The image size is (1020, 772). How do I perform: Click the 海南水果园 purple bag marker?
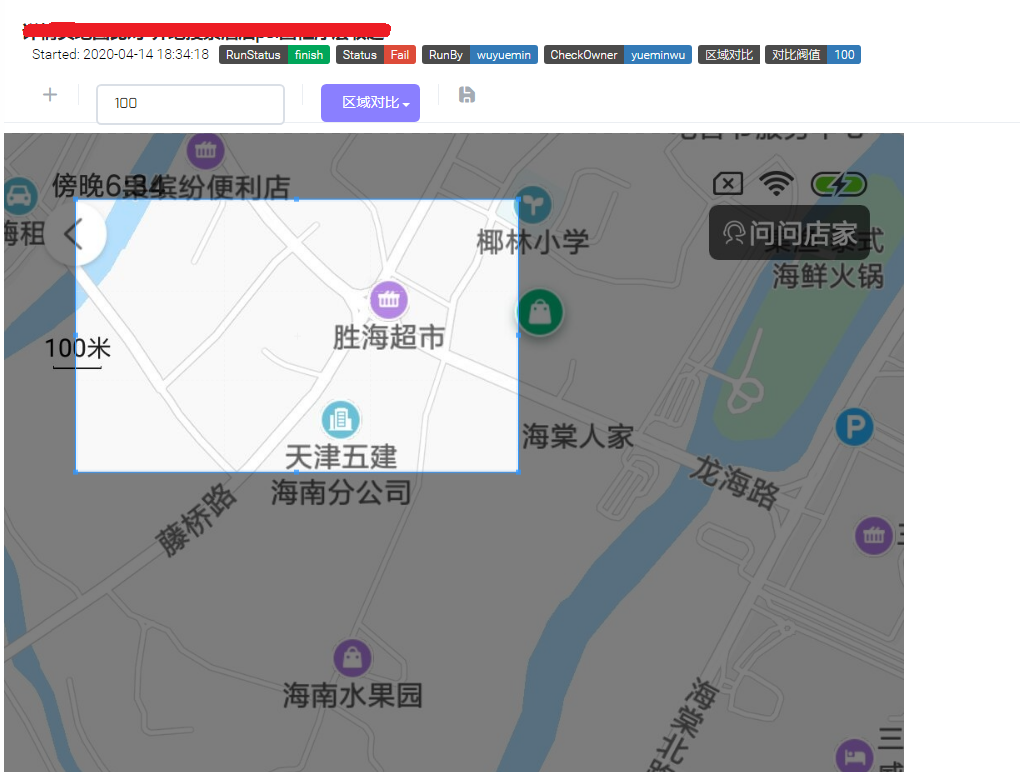(x=353, y=658)
